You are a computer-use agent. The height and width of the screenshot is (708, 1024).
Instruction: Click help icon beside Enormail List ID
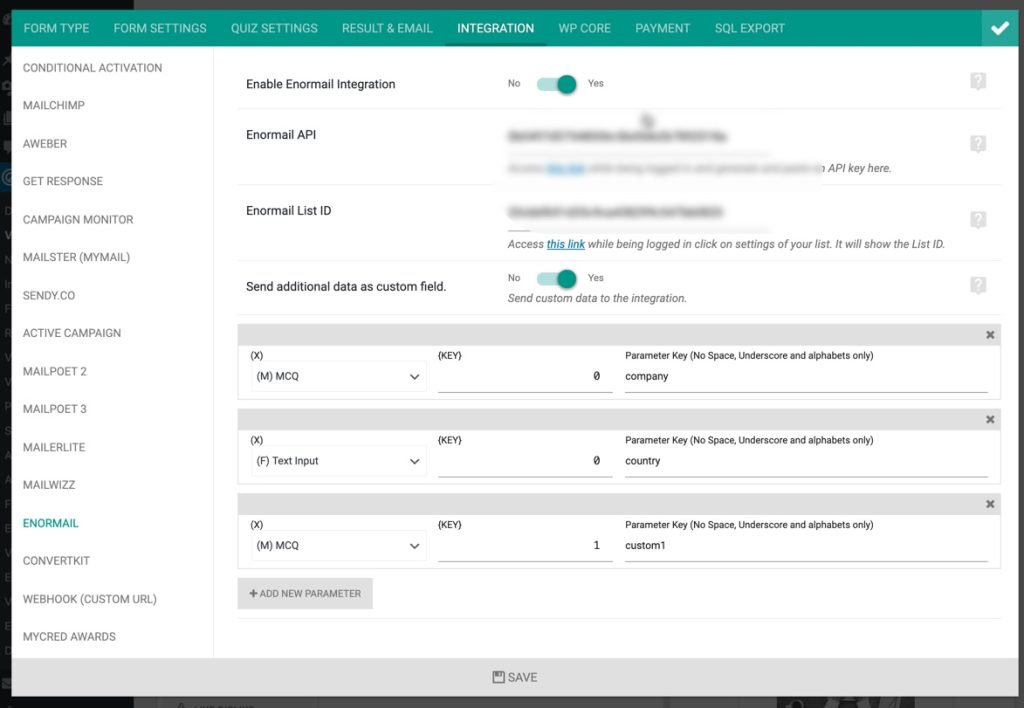[979, 220]
